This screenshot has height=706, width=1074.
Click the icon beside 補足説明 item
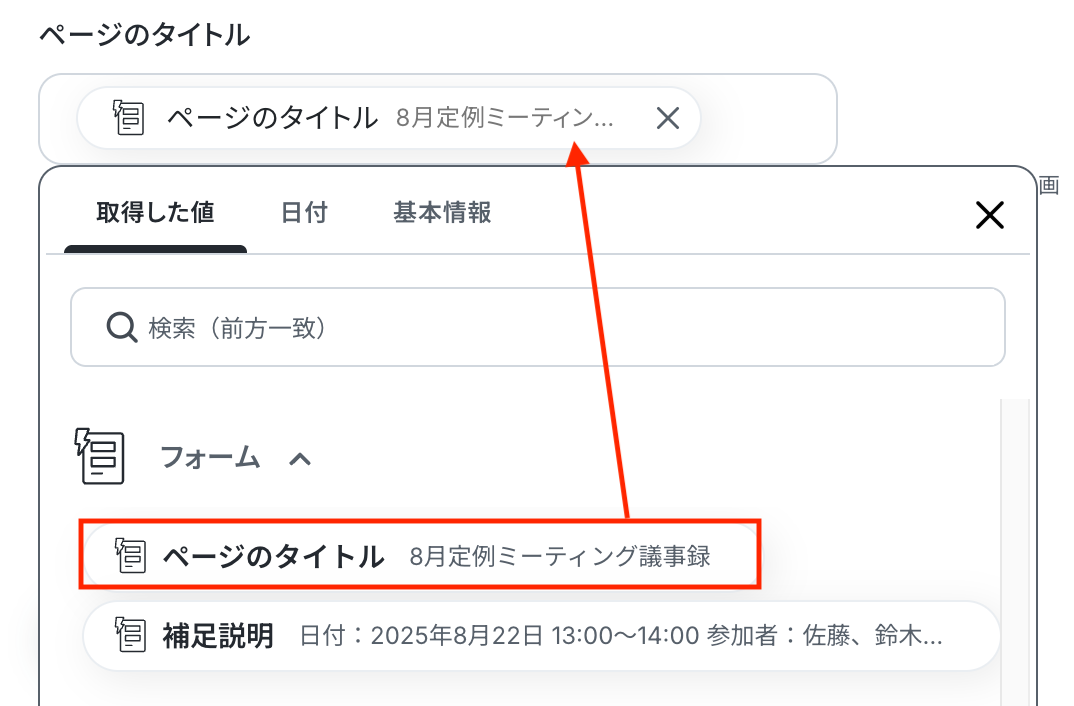point(130,635)
